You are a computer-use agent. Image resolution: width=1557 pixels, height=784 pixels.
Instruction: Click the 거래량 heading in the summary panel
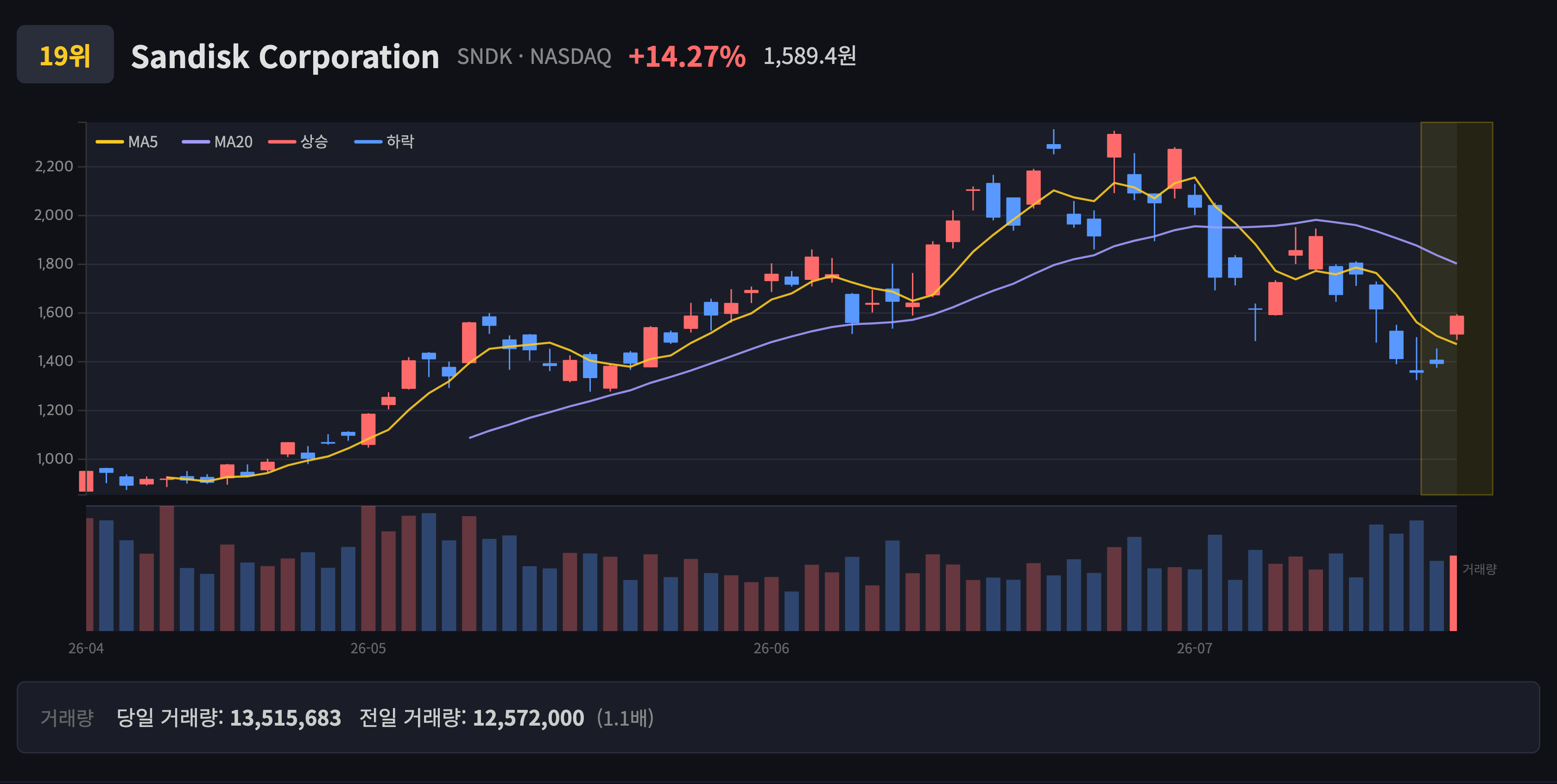[x=67, y=717]
